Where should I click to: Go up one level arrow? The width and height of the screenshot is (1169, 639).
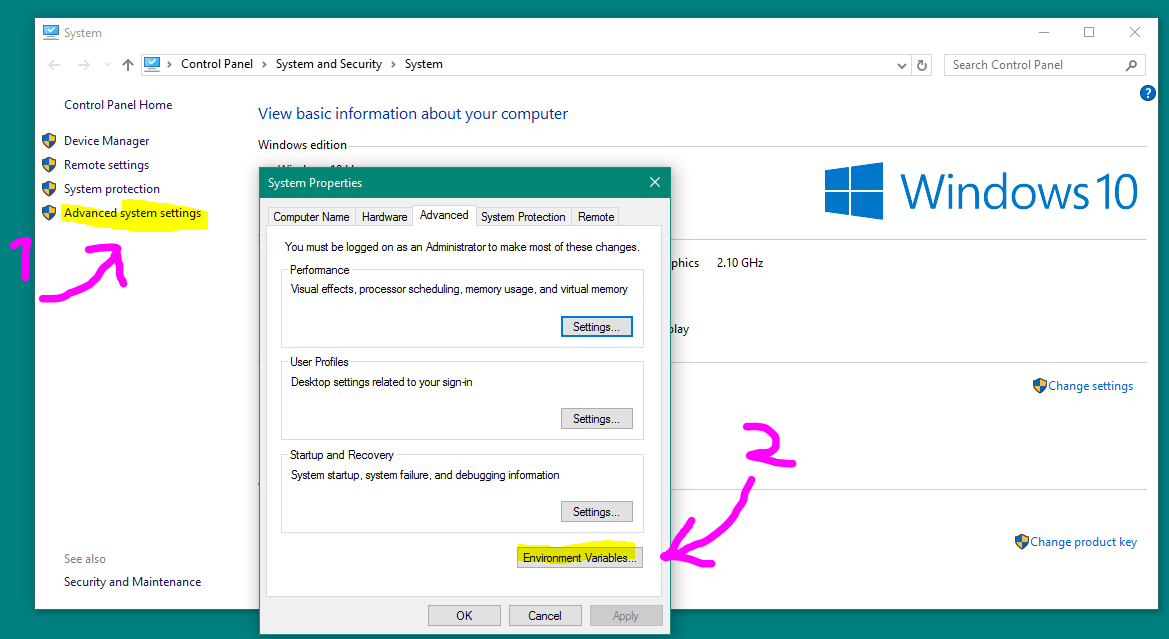127,65
